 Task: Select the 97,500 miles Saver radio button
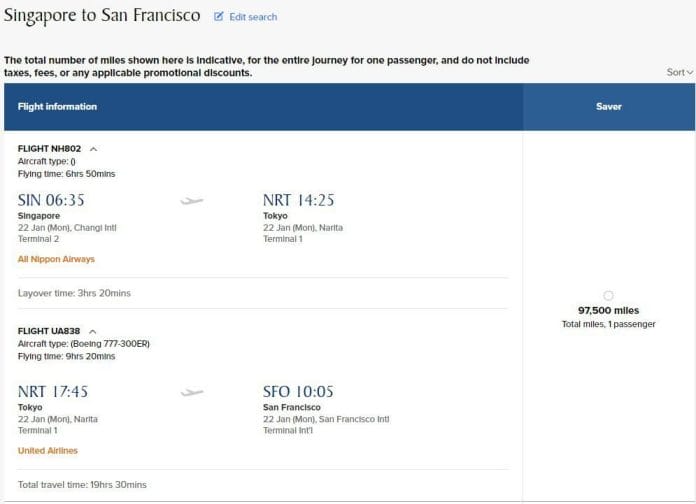pos(608,295)
